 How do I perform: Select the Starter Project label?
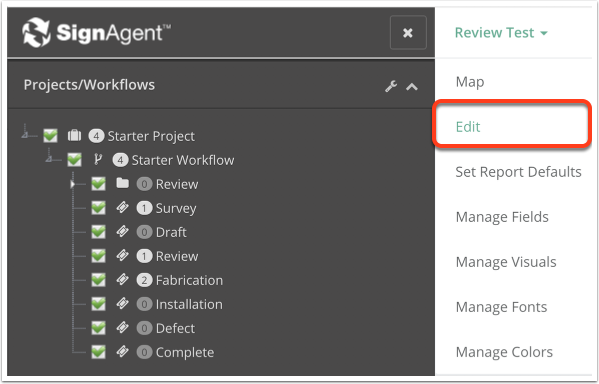tap(151, 136)
